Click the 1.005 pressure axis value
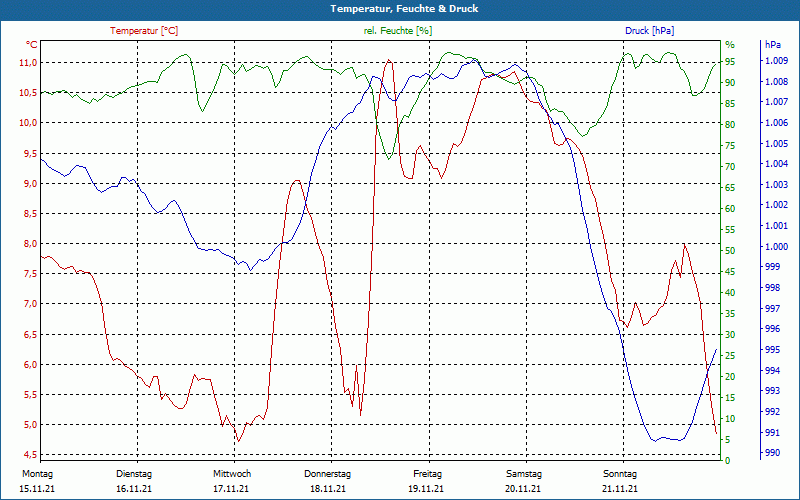Screen dimensions: 800x500 (x=776, y=144)
